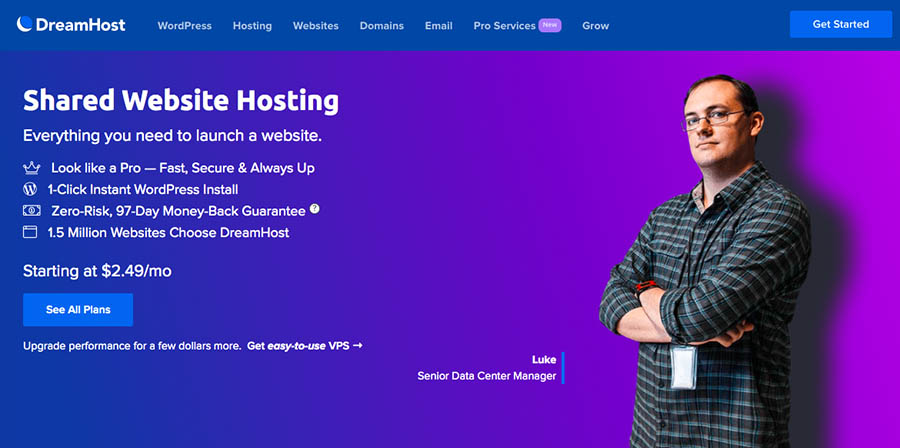This screenshot has height=448, width=900.
Task: Click the text '1.5 Million Websites Choose DreamHost'
Action: tap(169, 233)
